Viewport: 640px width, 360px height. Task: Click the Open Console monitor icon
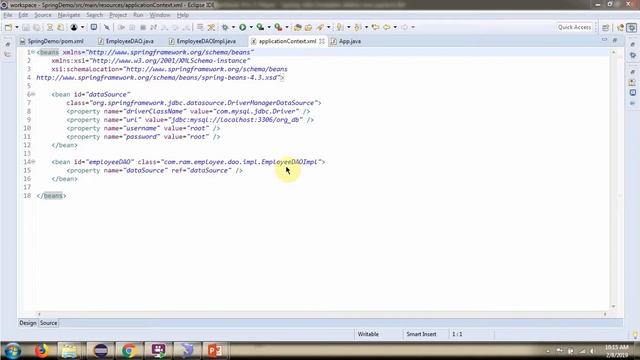[x=94, y=27]
